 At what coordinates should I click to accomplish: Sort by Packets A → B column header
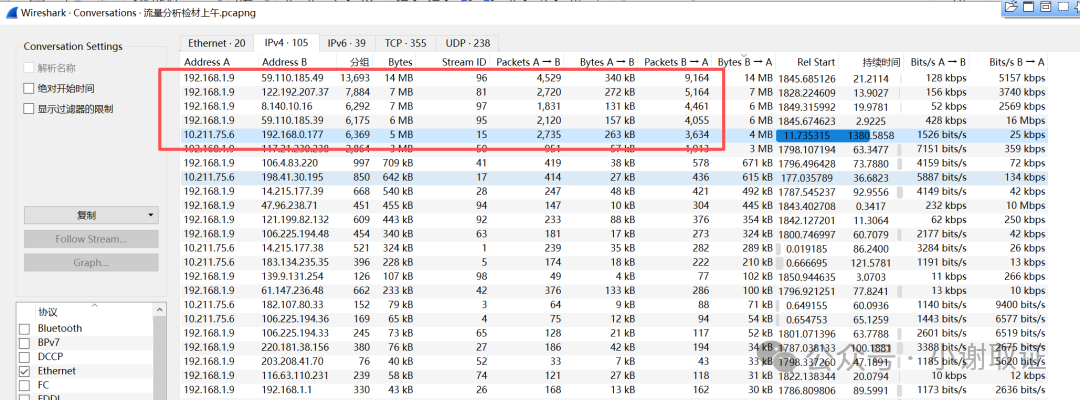pyautogui.click(x=528, y=62)
